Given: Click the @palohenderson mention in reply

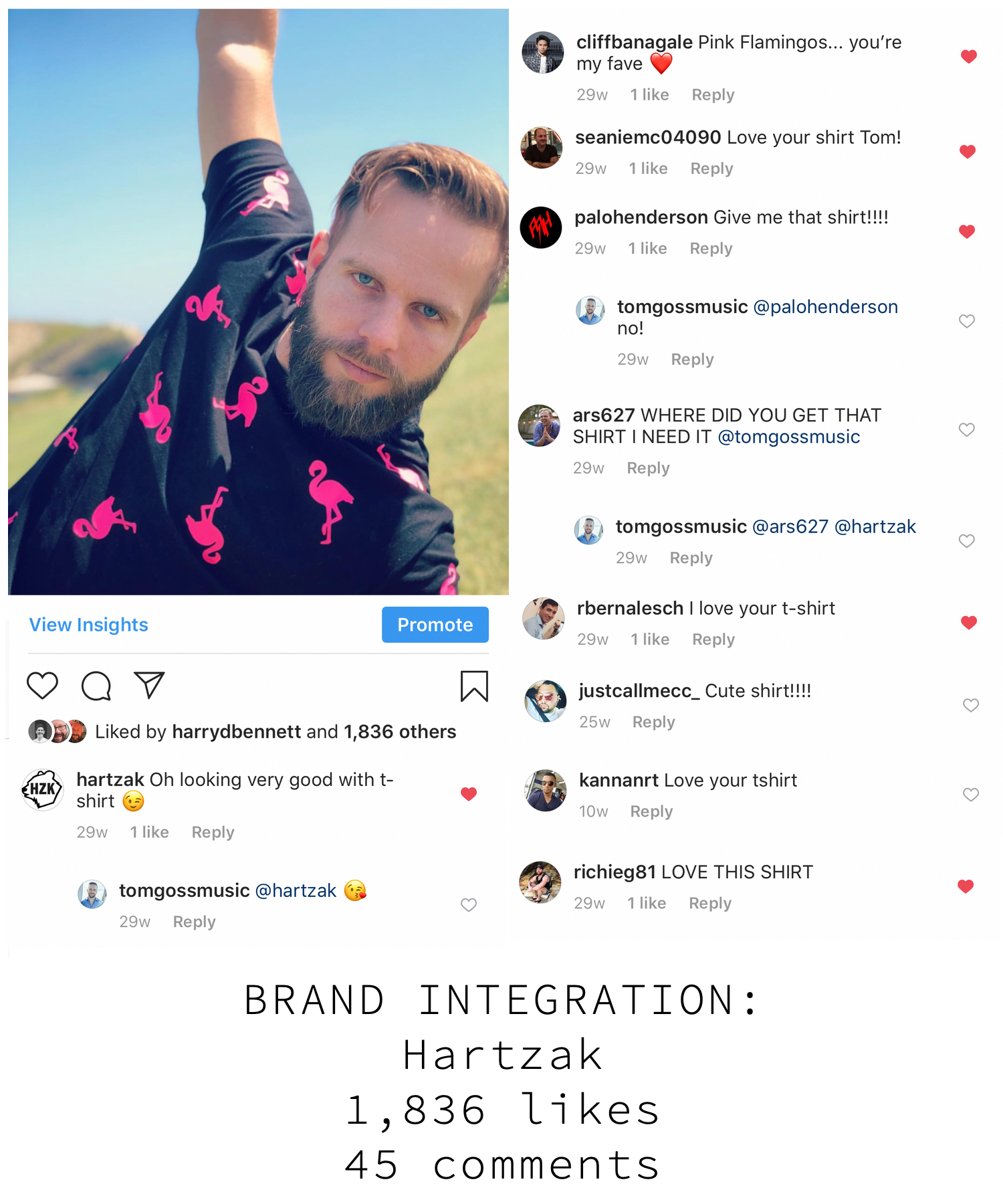Looking at the screenshot, I should 826,307.
